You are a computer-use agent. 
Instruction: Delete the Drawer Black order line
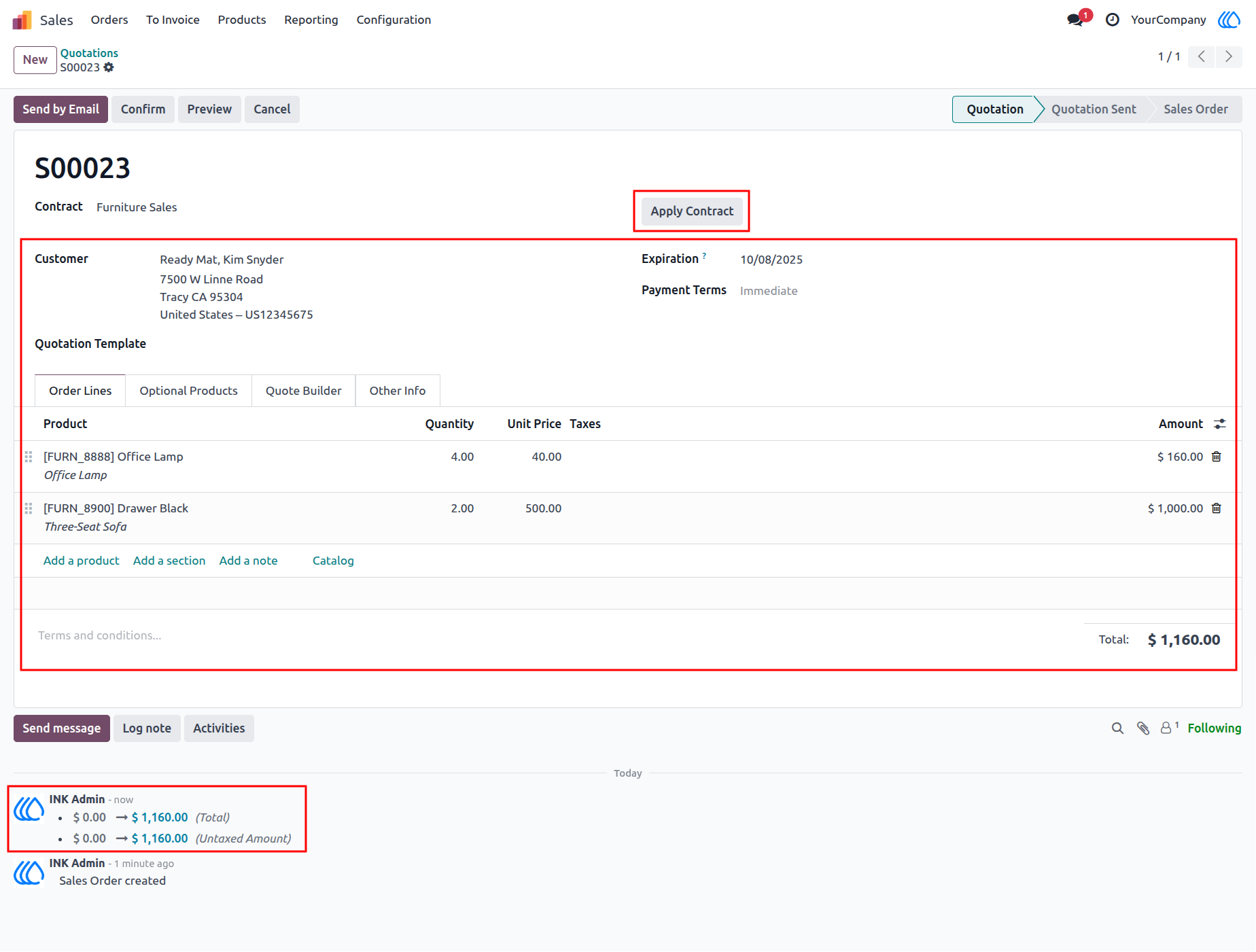pos(1217,508)
